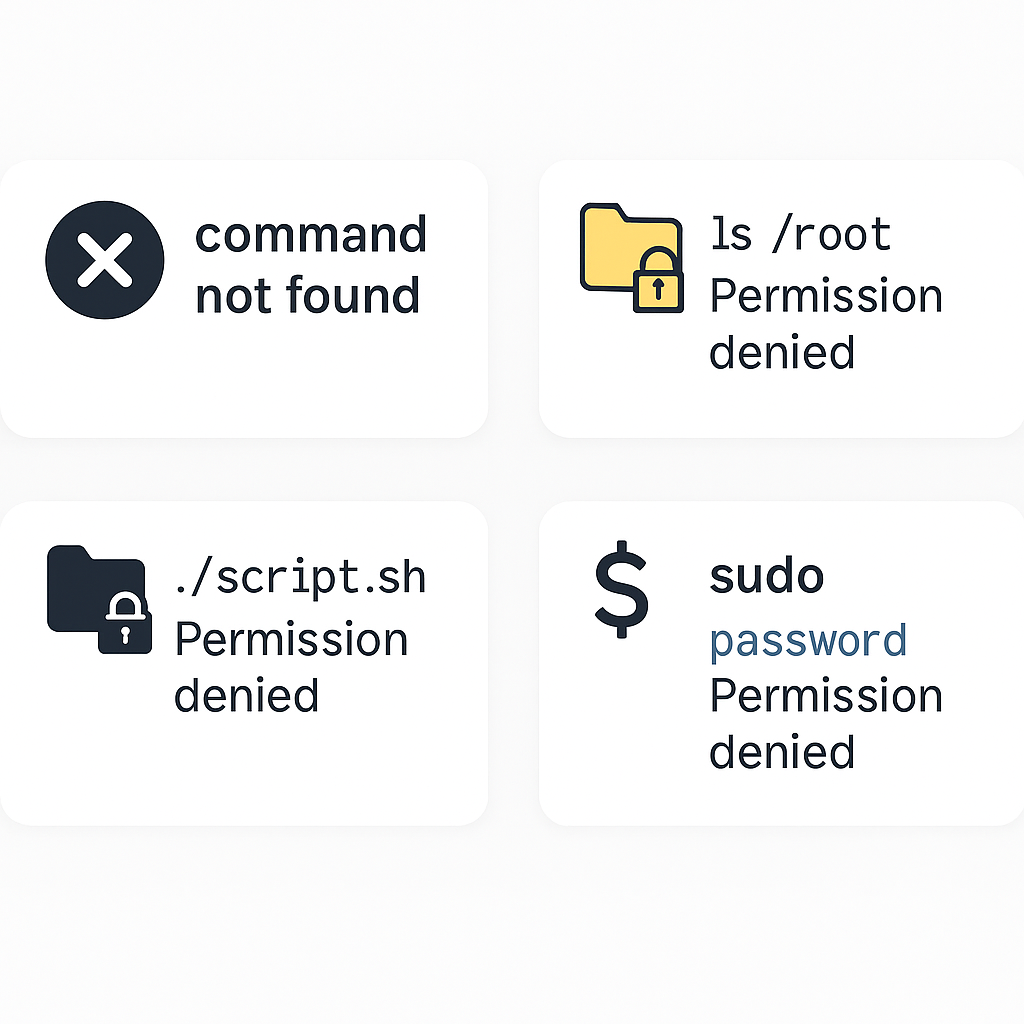Image resolution: width=1024 pixels, height=1024 pixels.
Task: Select the 'command not found' card
Action: (244, 298)
